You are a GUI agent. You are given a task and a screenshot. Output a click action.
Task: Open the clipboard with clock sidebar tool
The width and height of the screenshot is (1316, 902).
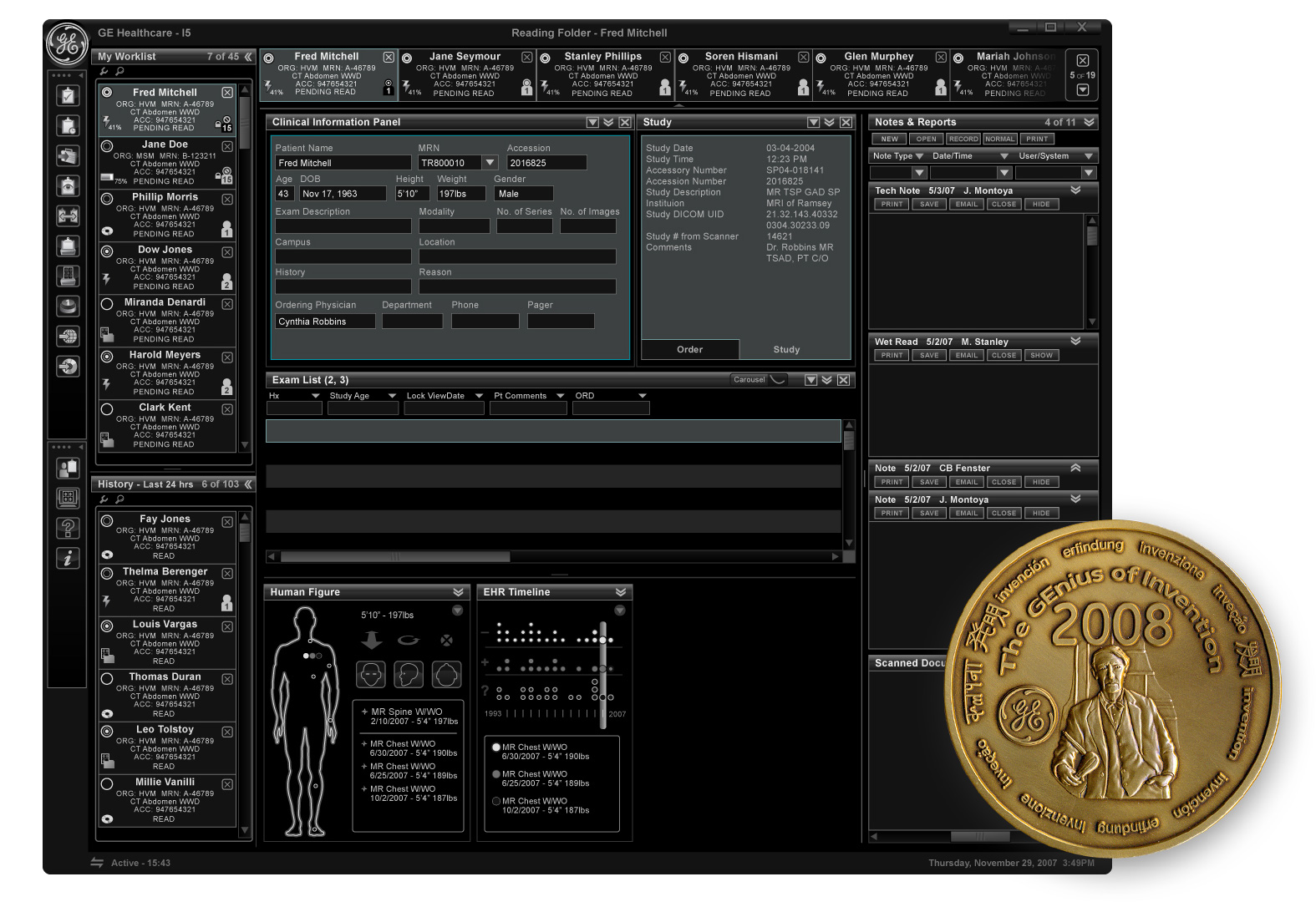point(68,125)
